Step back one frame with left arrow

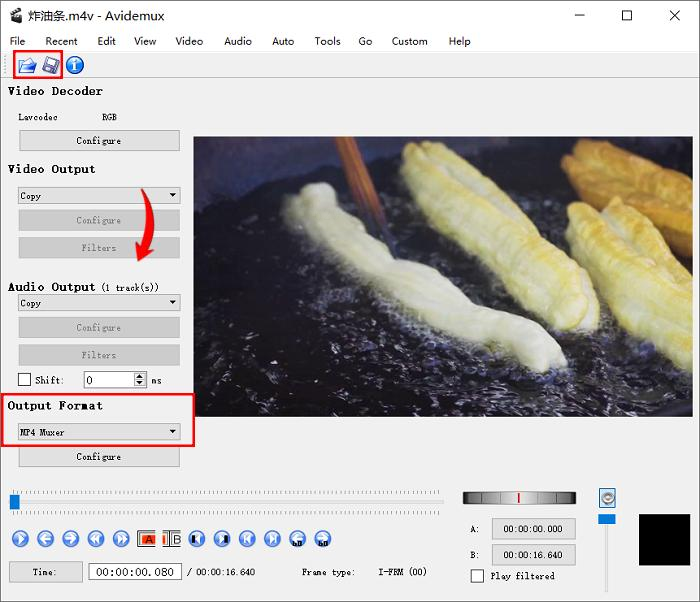tap(45, 539)
